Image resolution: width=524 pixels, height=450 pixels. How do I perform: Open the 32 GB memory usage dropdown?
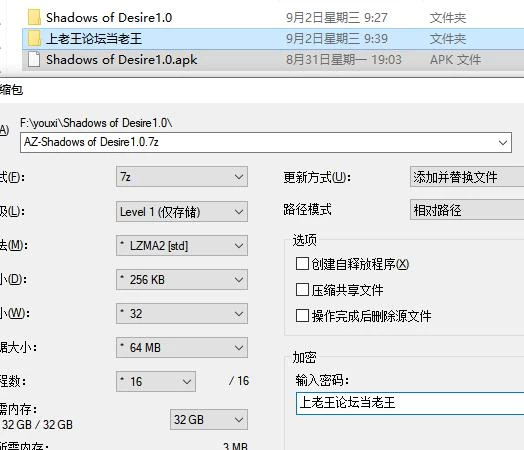[209, 420]
